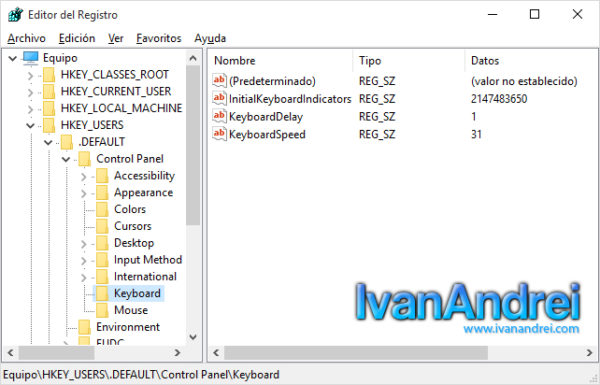Open the Edición menu
Screen dimensions: 600x385
77,38
